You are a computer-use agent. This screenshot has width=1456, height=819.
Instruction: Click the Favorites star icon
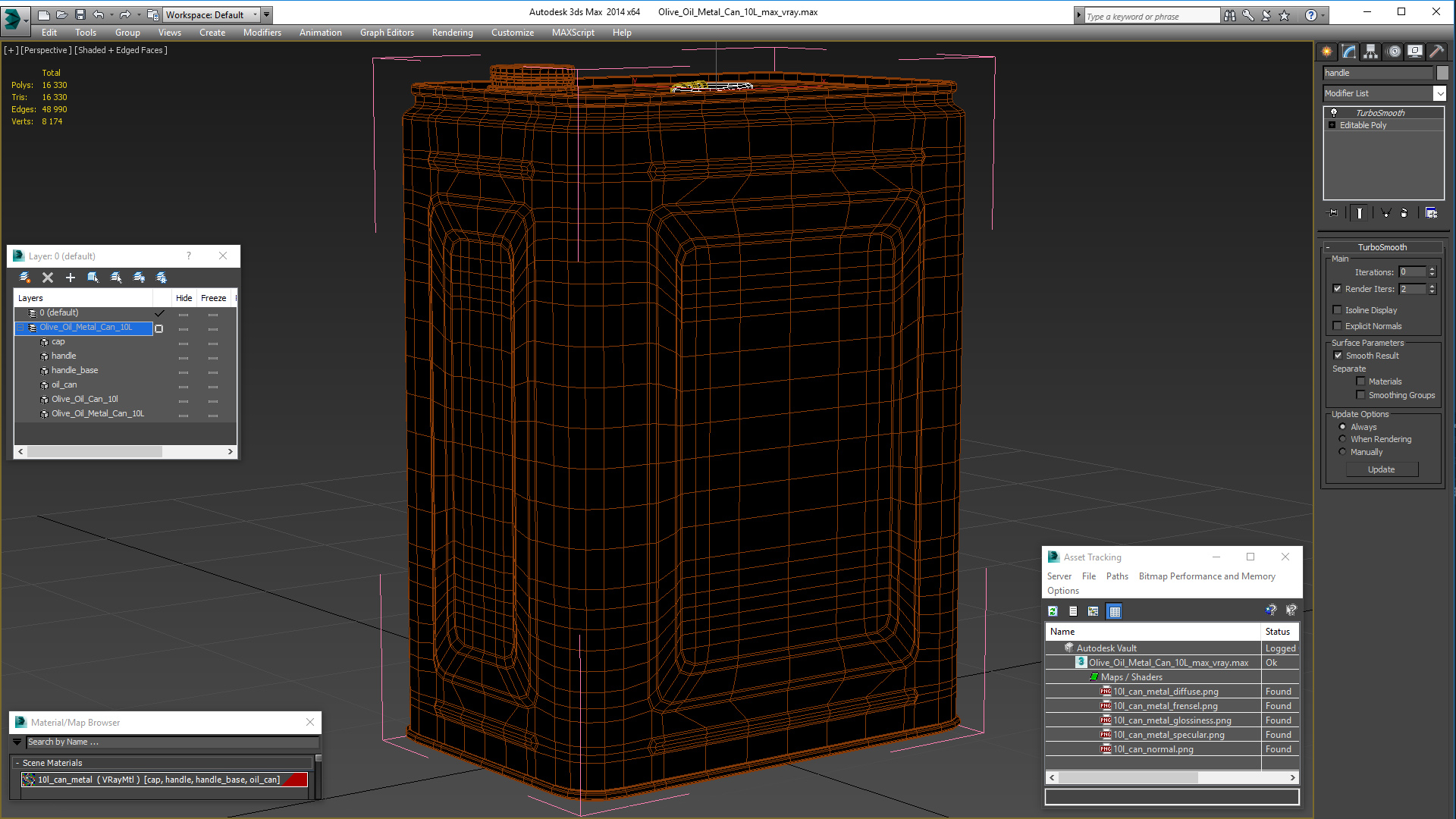[1284, 15]
